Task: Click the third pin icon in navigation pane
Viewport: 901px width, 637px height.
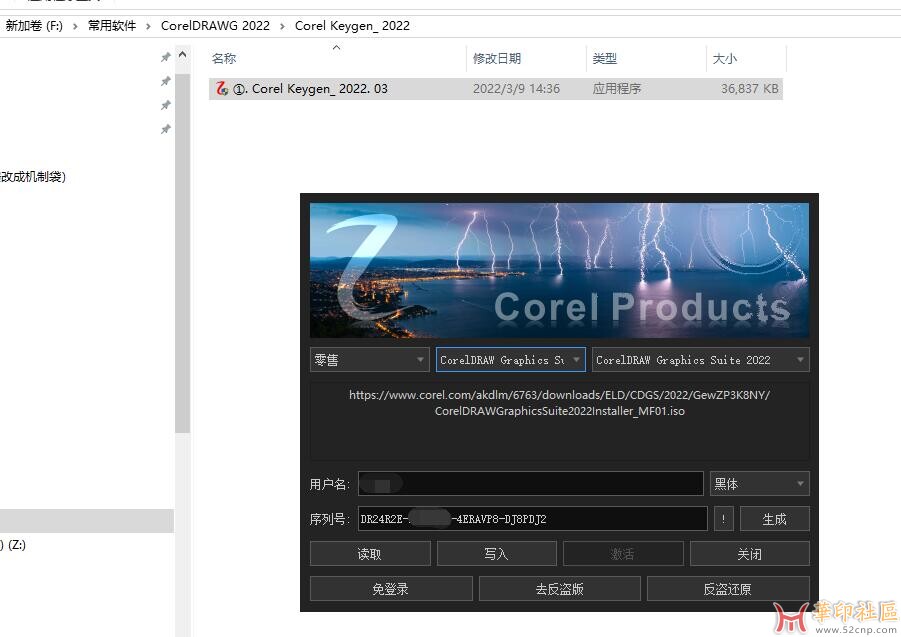Action: [165, 105]
